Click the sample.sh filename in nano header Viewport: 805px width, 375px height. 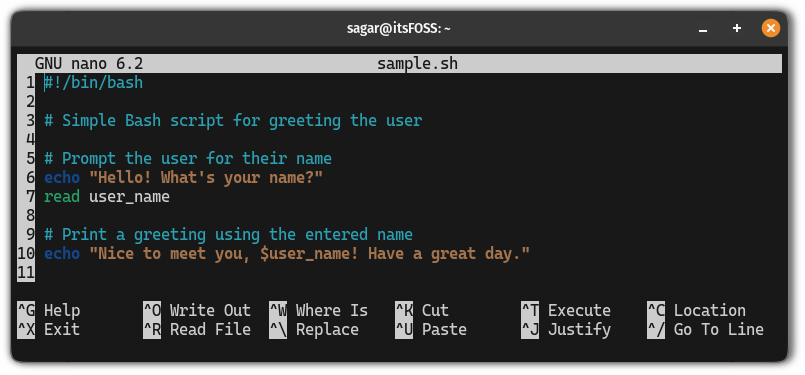(x=417, y=64)
